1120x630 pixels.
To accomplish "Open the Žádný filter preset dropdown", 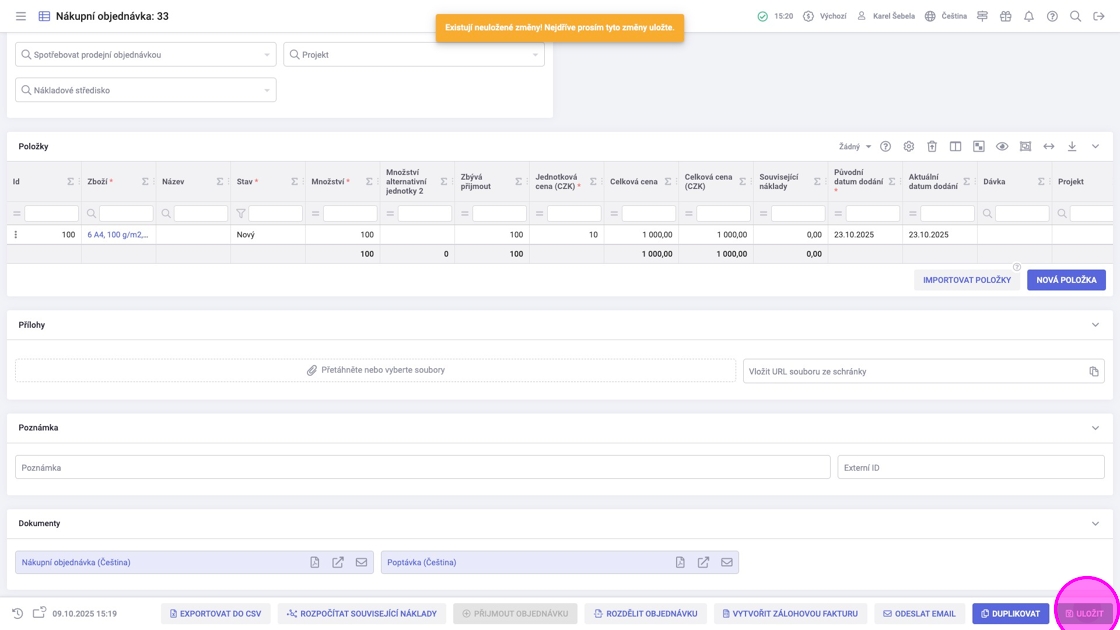I will (855, 147).
